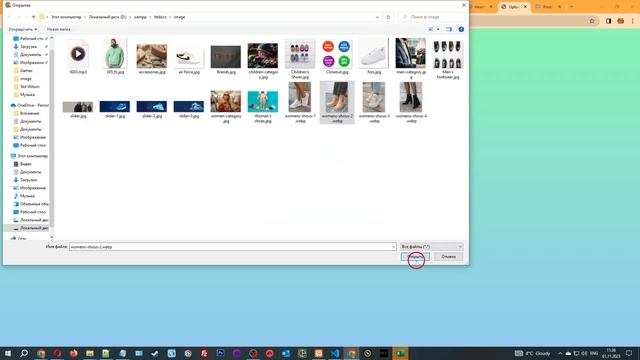The height and width of the screenshot is (360, 640).
Task: Open Ted Wilson folder in navigation pane
Action: (29, 87)
